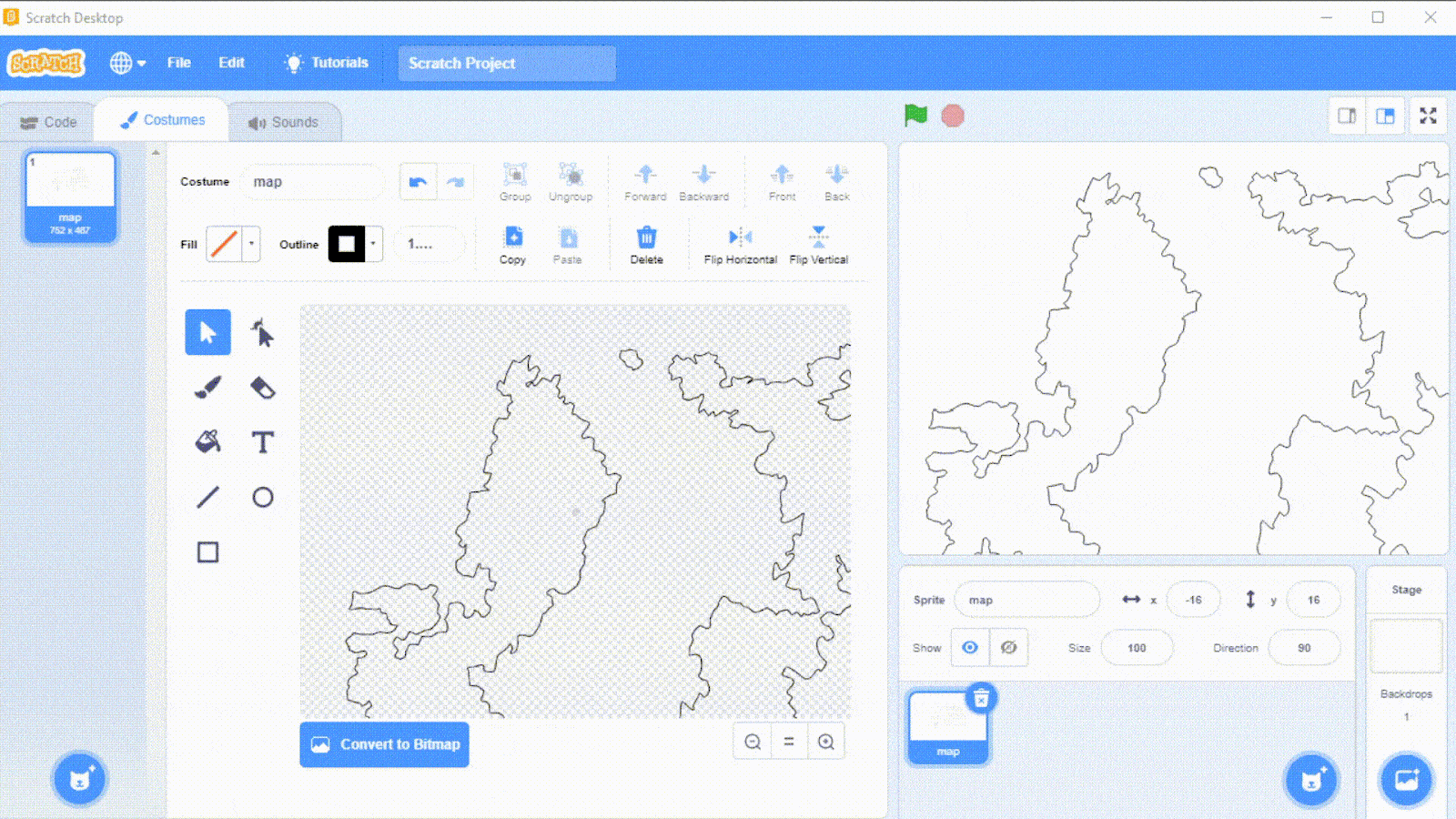
Task: Click the Direction field showing 90
Action: pos(1304,648)
